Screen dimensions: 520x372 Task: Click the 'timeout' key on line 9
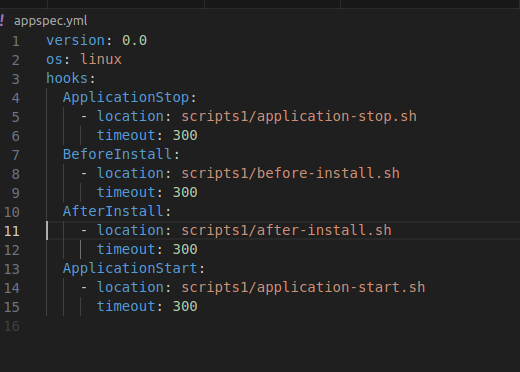click(x=126, y=193)
